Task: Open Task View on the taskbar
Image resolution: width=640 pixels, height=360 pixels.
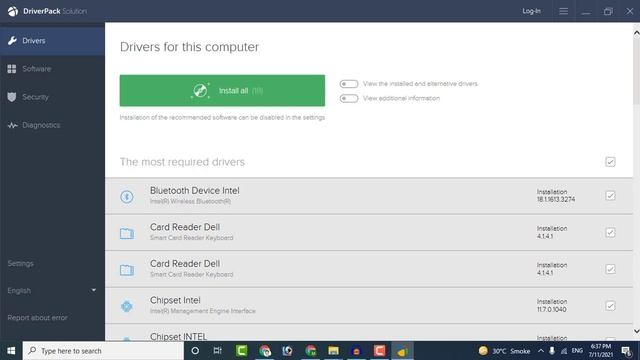Action: click(218, 351)
